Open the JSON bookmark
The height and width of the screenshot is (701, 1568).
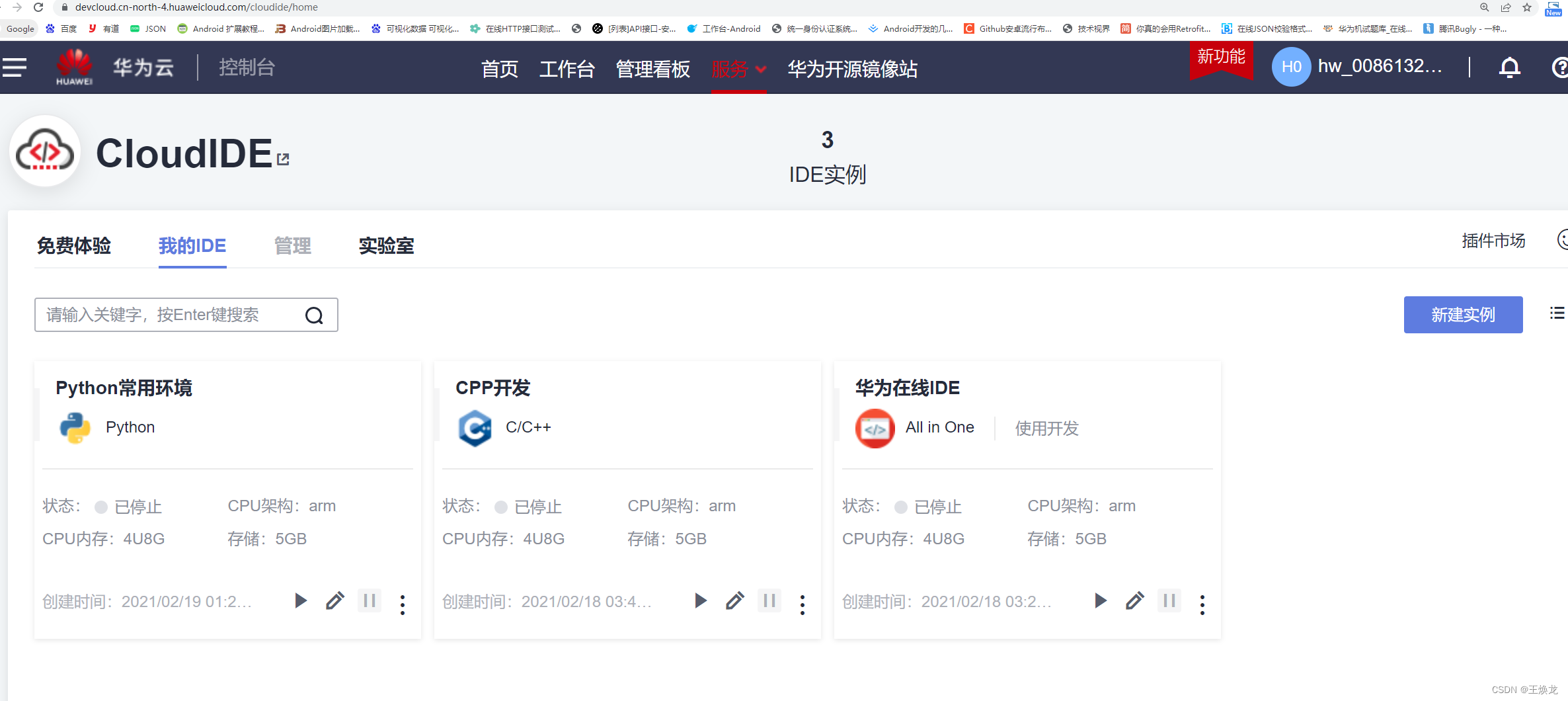click(148, 28)
